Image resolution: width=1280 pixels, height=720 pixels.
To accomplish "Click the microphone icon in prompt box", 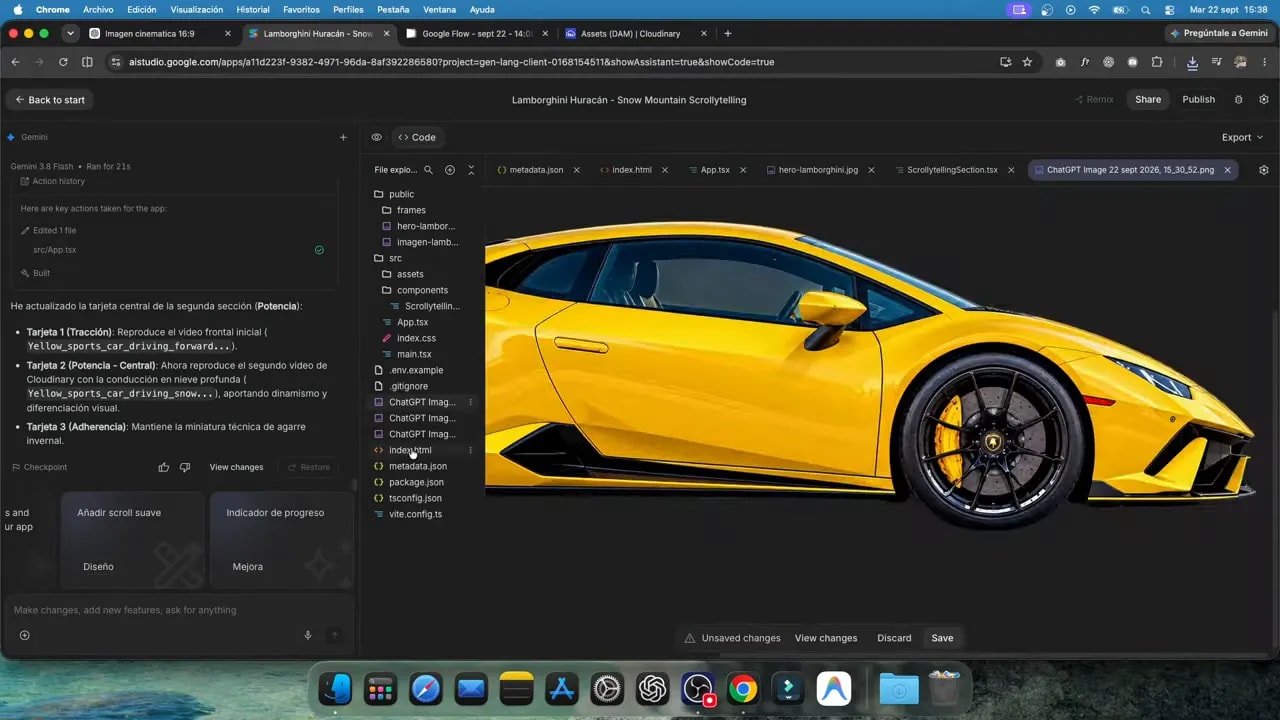I will 308,635.
